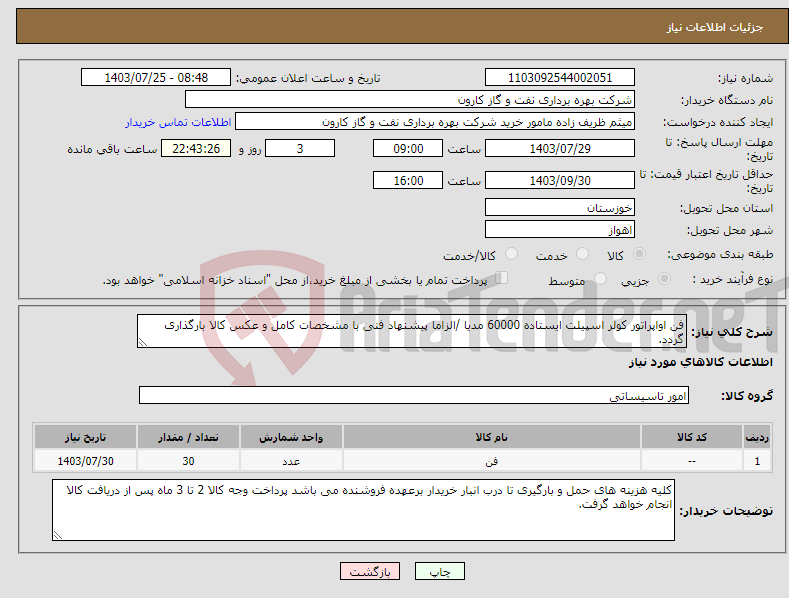This screenshot has height=598, width=789.
Task: Click the quantity cell 30
Action: coord(188,461)
